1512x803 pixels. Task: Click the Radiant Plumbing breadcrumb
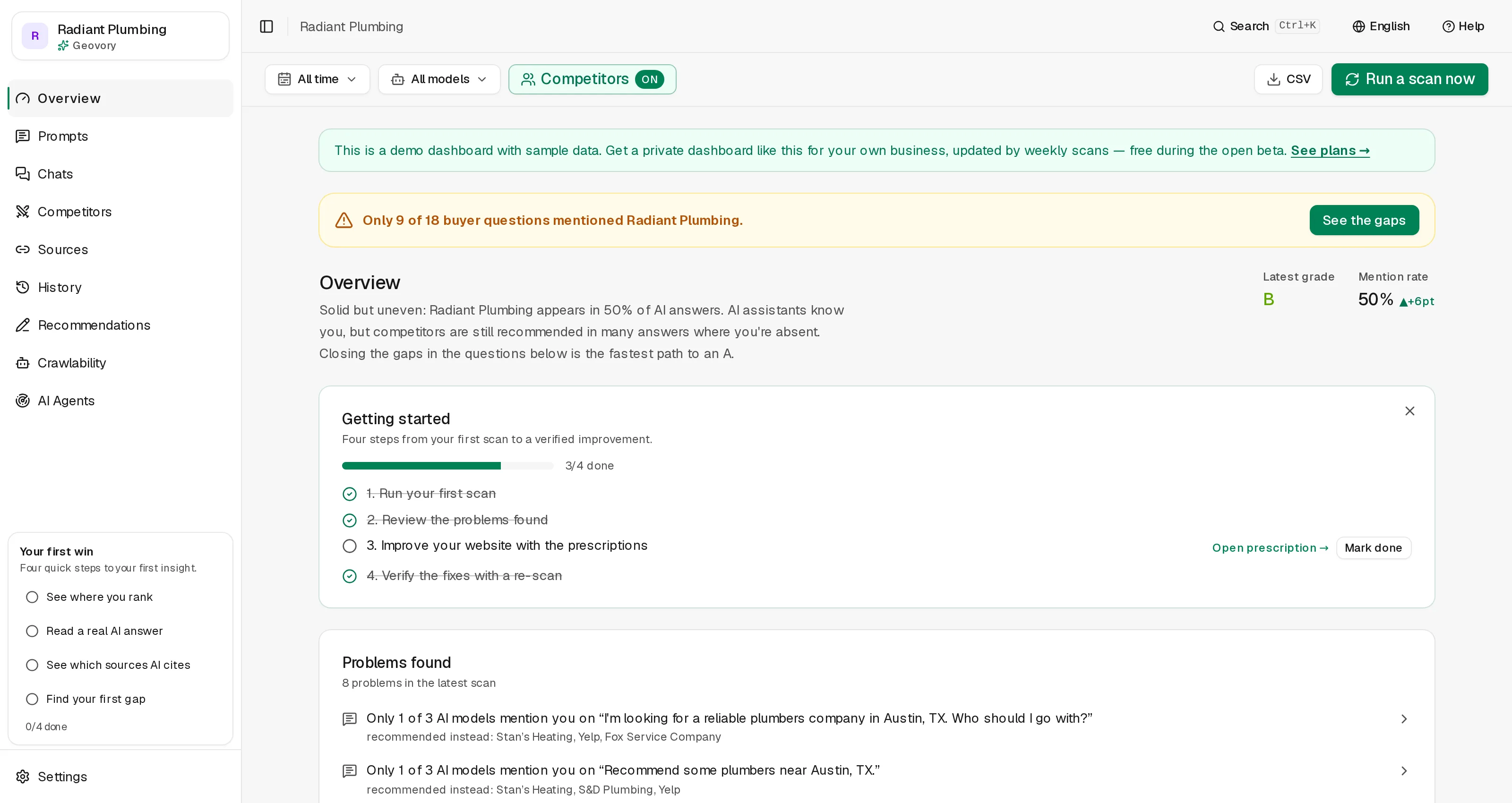[352, 26]
